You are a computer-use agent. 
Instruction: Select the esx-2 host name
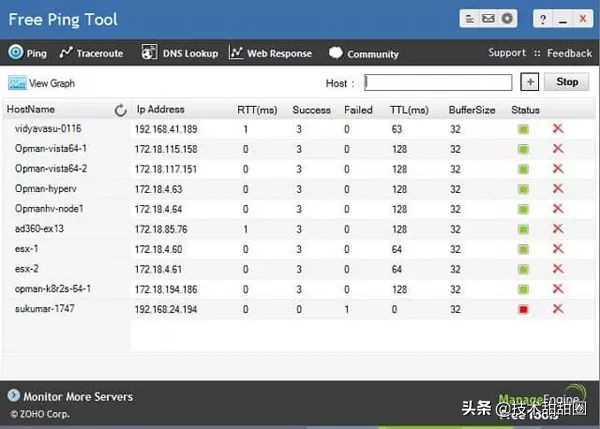tap(26, 269)
